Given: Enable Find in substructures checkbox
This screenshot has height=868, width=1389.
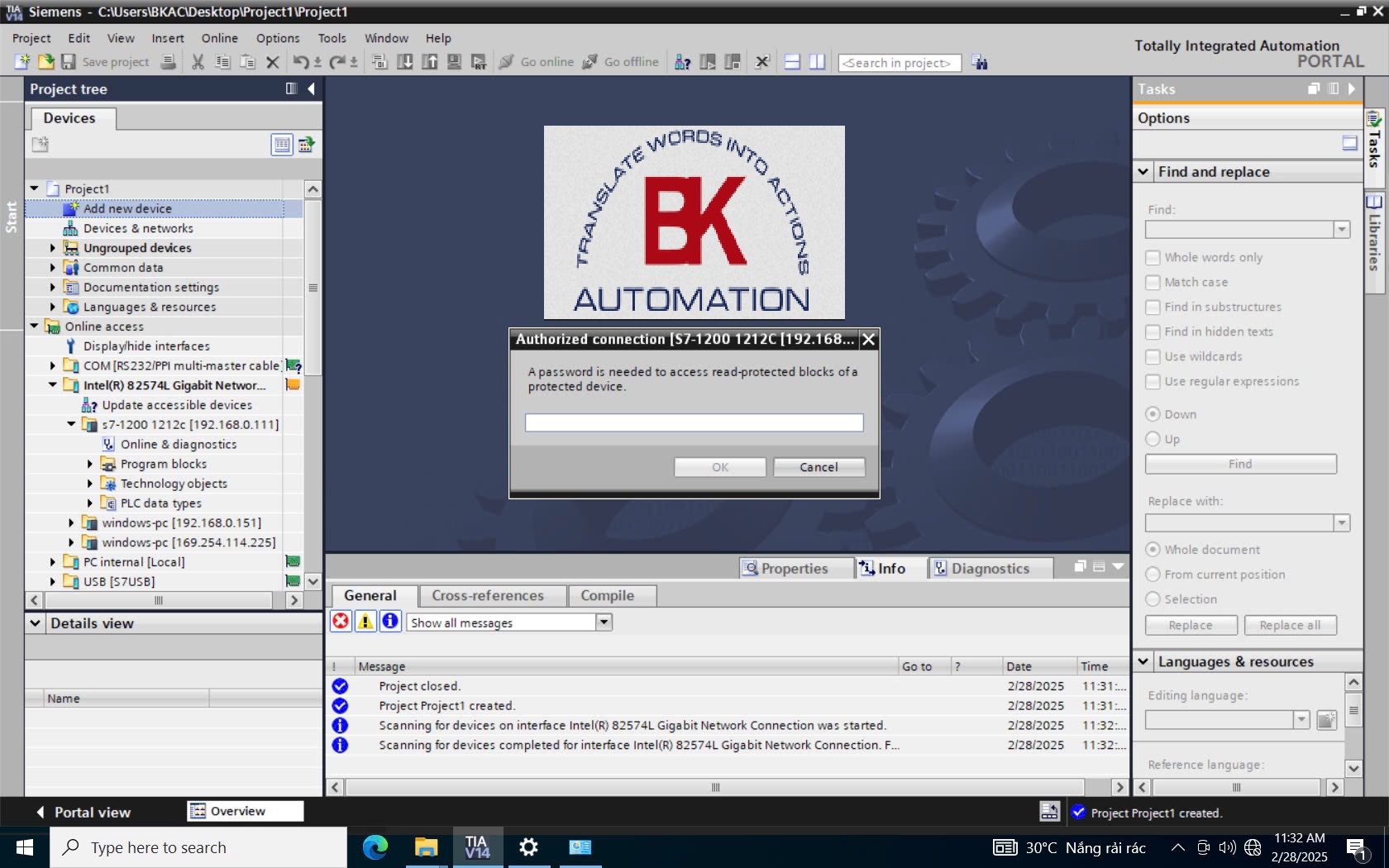Looking at the screenshot, I should pyautogui.click(x=1153, y=307).
